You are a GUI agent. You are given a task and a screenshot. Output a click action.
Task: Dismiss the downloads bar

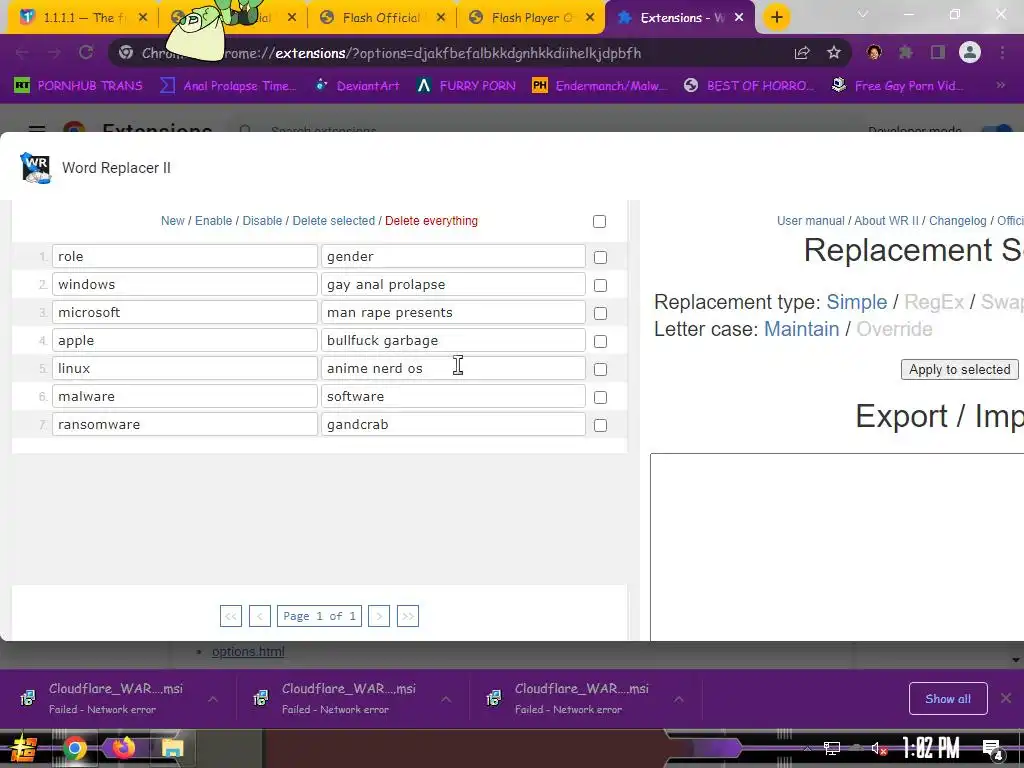coord(1006,698)
